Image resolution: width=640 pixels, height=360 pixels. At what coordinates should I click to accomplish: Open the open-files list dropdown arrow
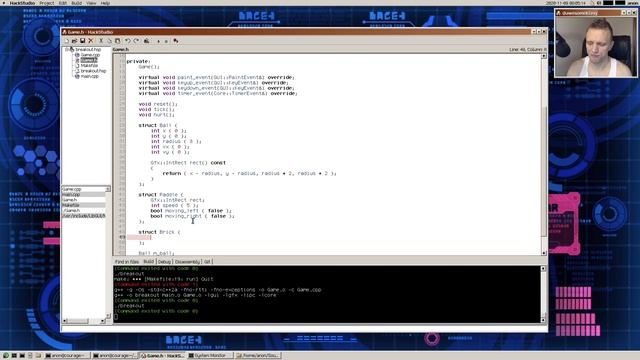tap(108, 189)
